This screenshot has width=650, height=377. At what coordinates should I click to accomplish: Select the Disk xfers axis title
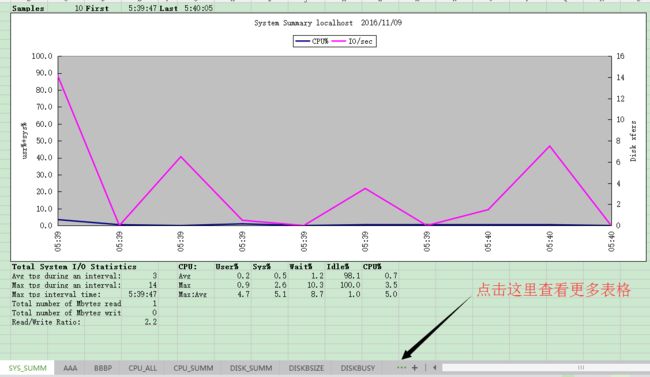[x=633, y=141]
